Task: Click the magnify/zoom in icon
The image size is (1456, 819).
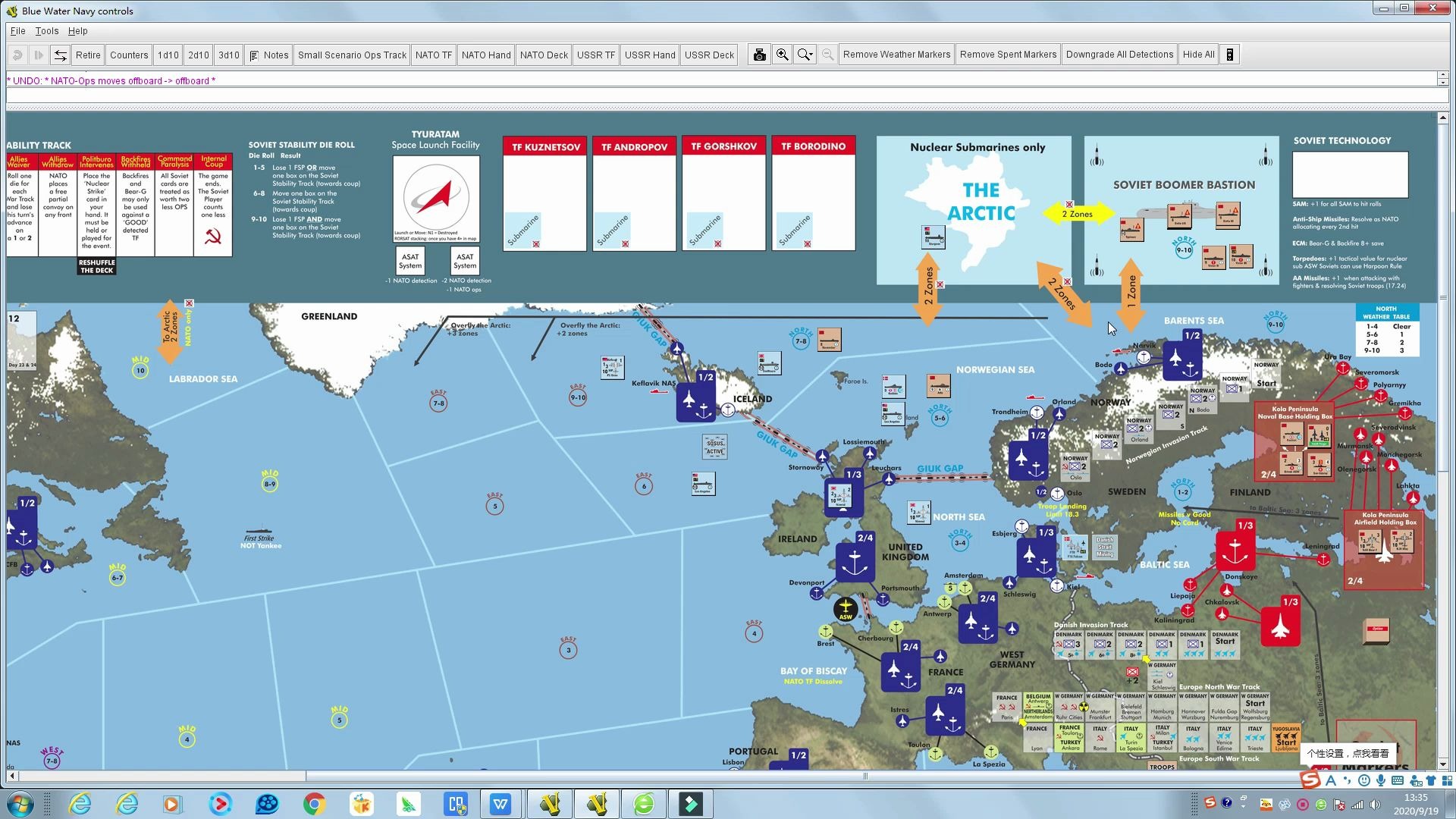Action: (x=782, y=54)
